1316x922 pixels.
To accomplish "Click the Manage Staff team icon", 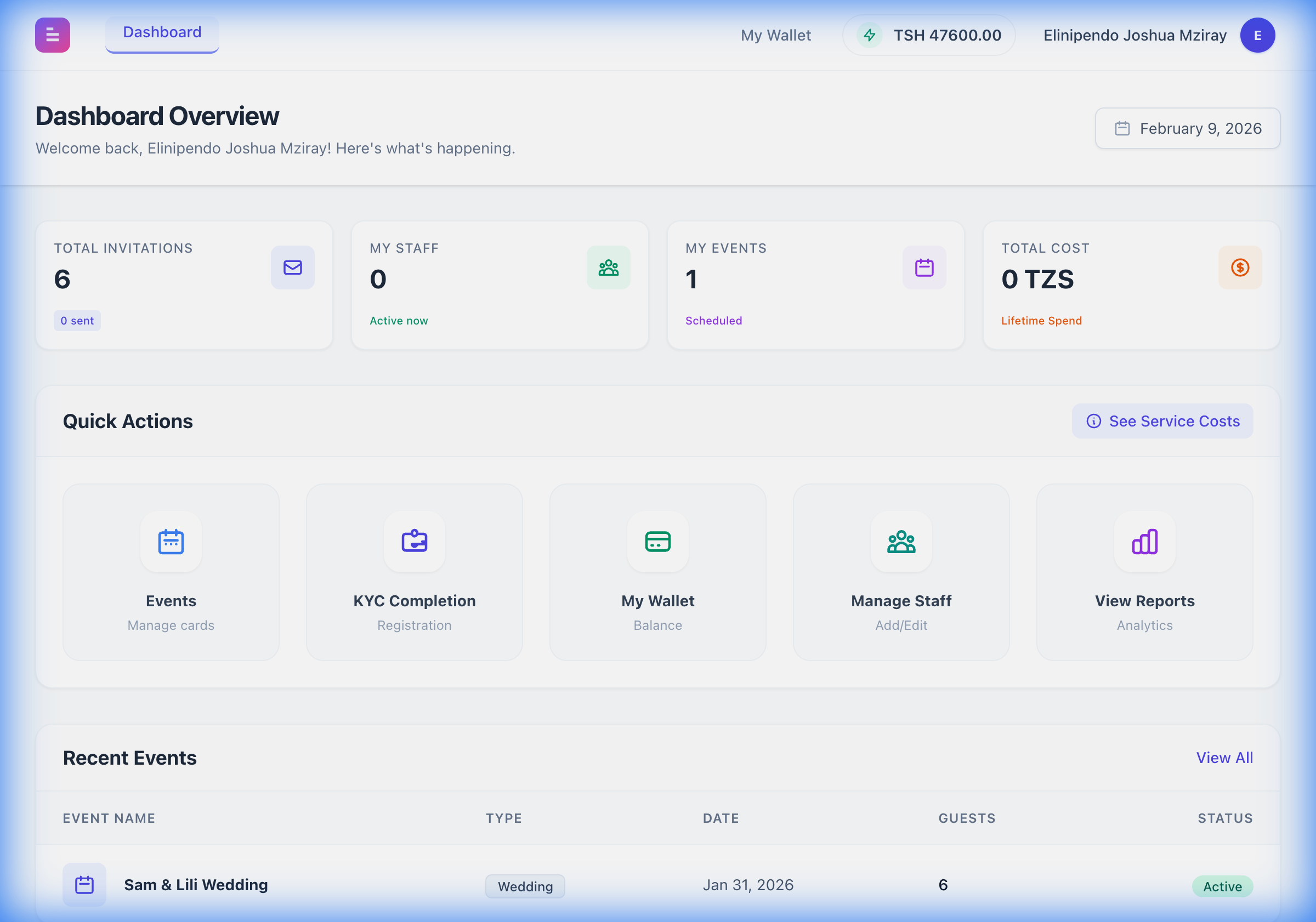I will (901, 542).
